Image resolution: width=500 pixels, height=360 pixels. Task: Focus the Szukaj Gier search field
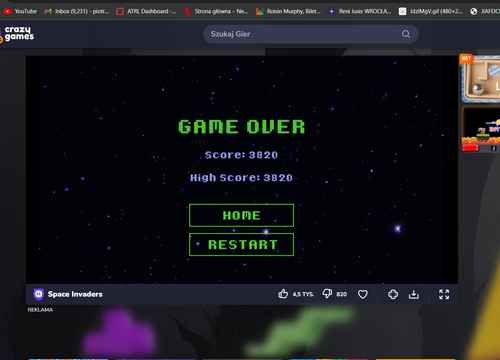311,34
